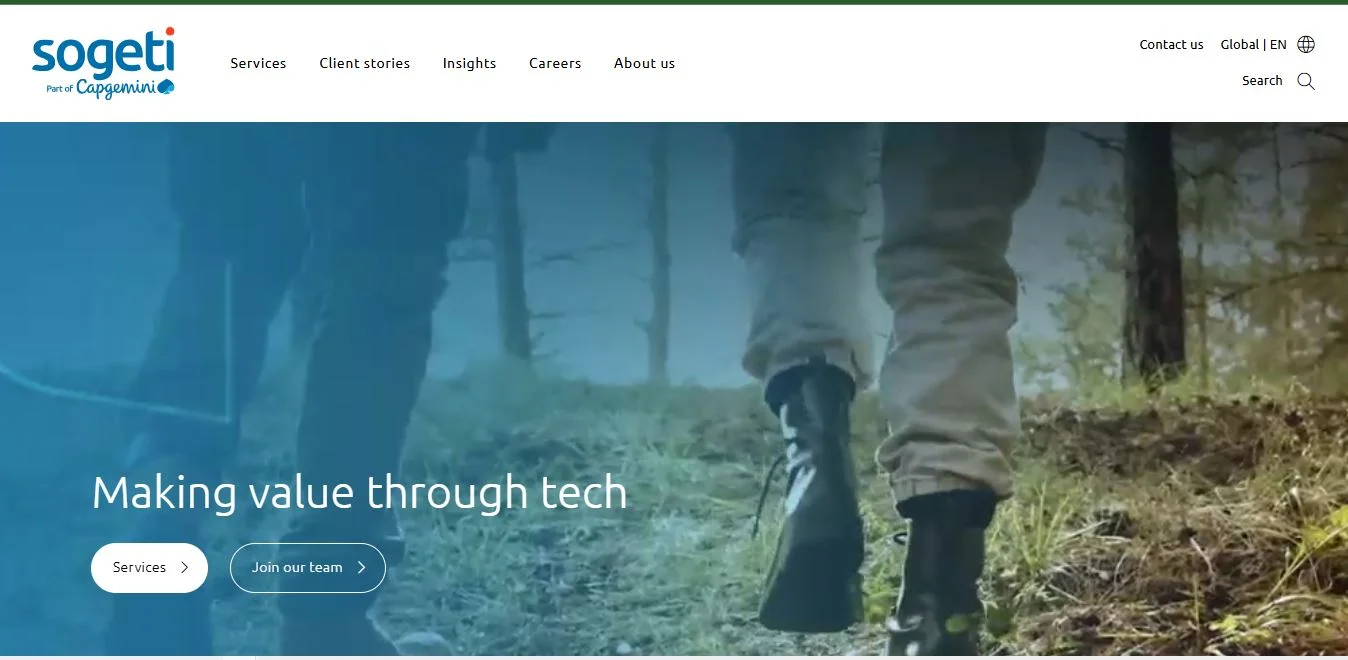Click the magnifying glass search icon
Screen dimensions: 1348x660
tap(1306, 81)
